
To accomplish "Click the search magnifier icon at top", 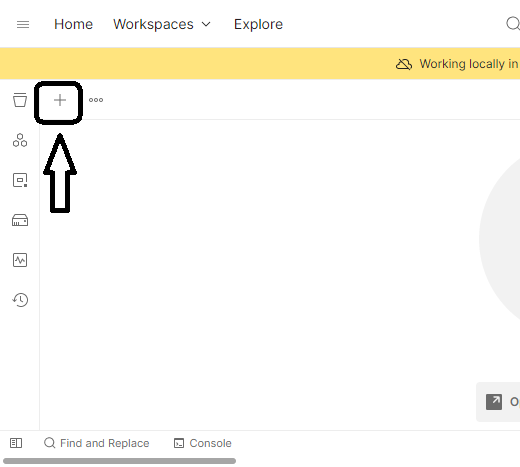I will pos(513,24).
